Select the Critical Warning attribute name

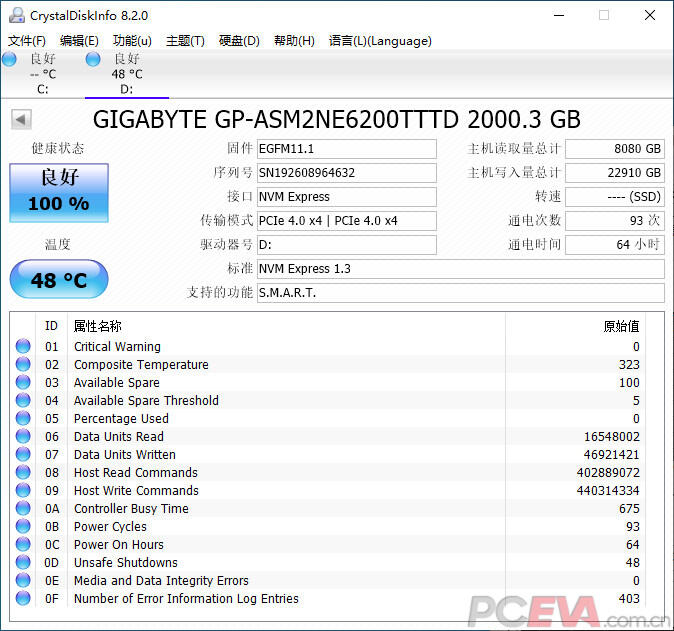(117, 346)
